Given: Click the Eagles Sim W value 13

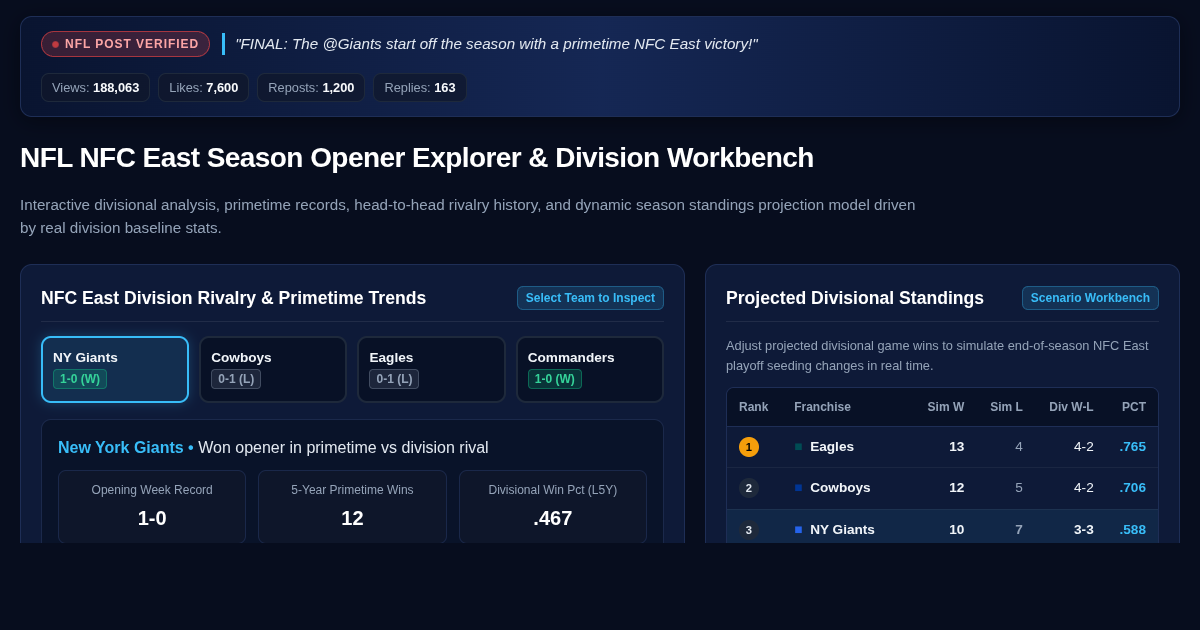Looking at the screenshot, I should [x=957, y=447].
